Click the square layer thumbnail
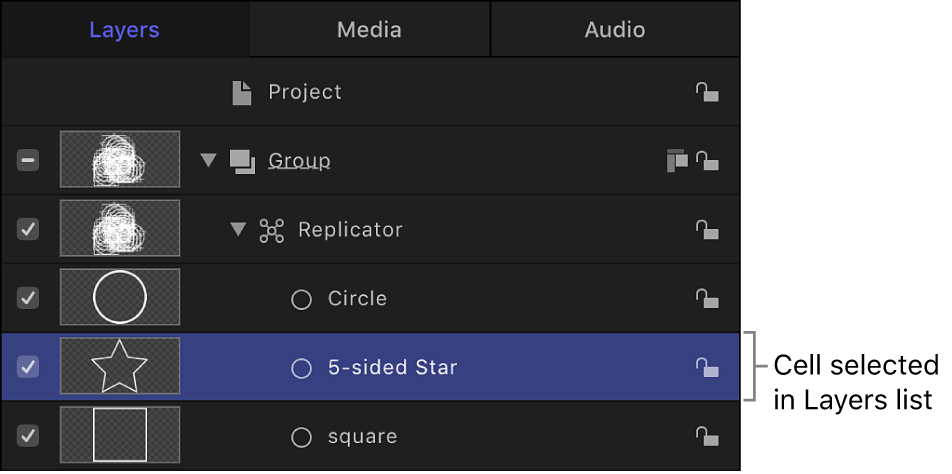952x474 pixels. click(120, 435)
